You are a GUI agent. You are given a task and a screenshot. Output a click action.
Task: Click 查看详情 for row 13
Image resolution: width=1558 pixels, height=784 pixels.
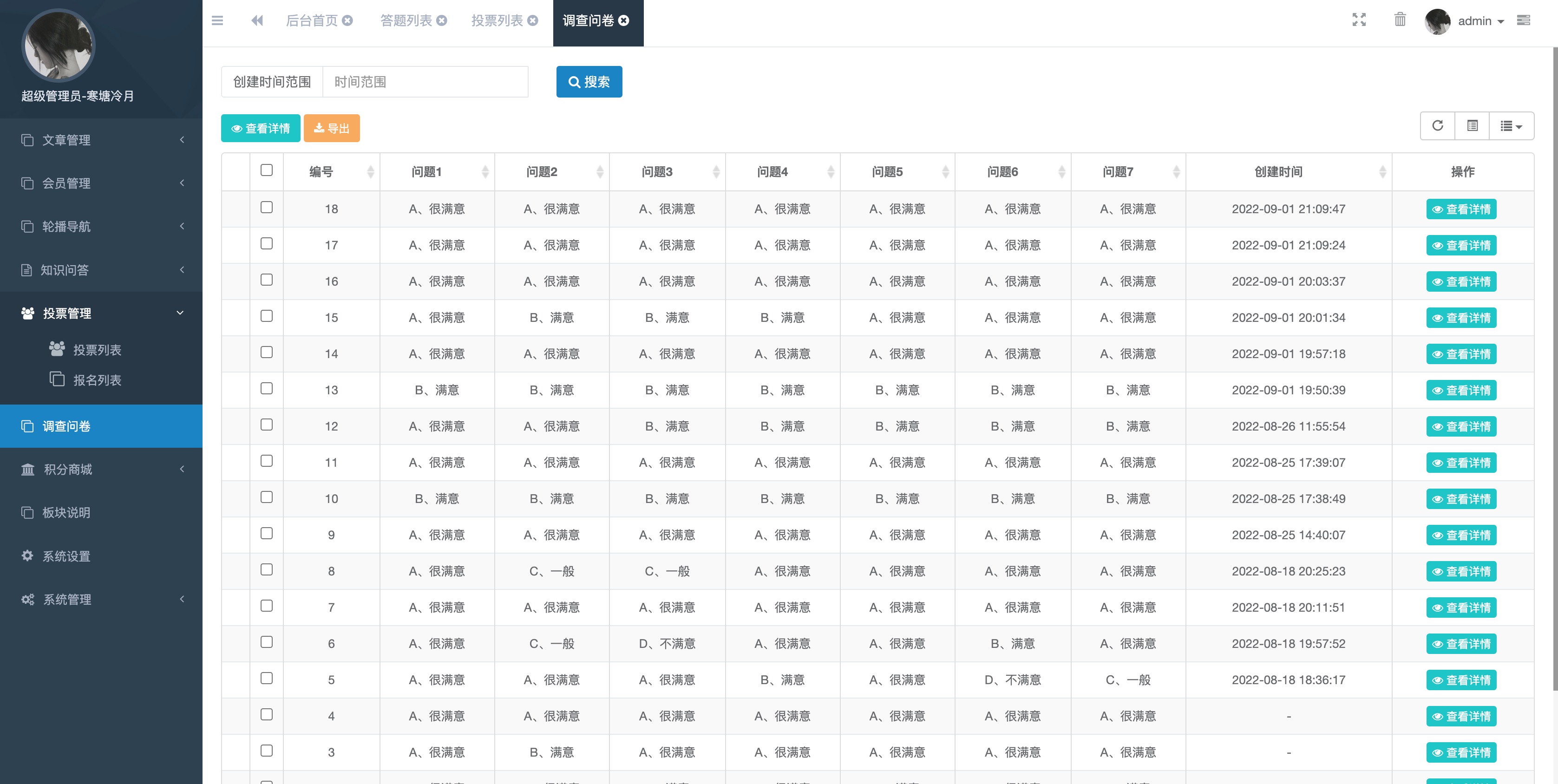tap(1461, 390)
